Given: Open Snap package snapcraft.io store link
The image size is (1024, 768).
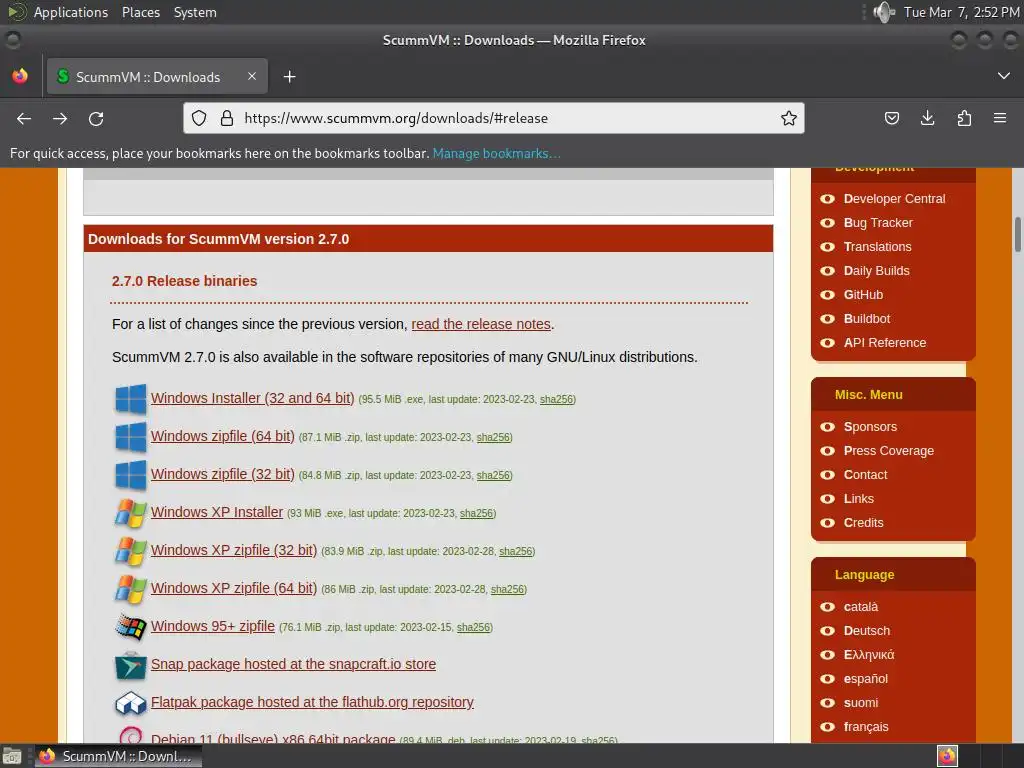Looking at the screenshot, I should 293,664.
